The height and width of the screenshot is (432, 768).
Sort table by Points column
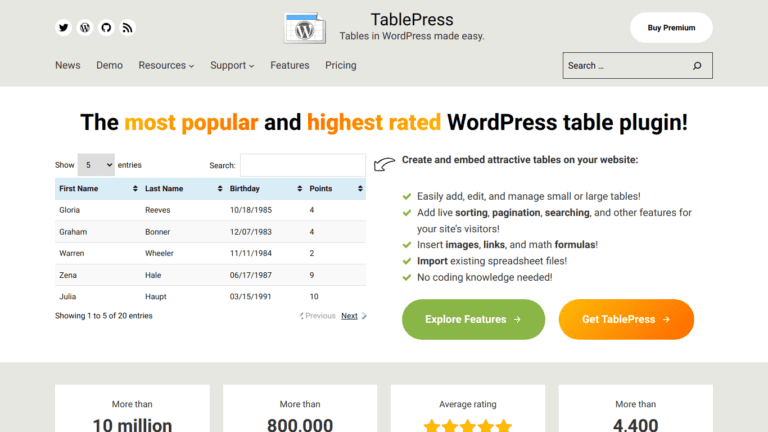(x=335, y=188)
